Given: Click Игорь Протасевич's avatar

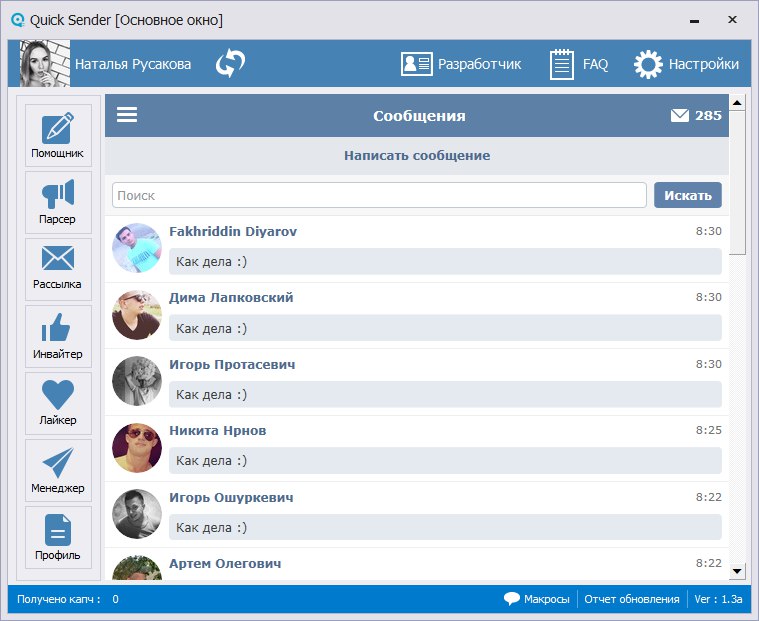Looking at the screenshot, I should click(x=137, y=381).
